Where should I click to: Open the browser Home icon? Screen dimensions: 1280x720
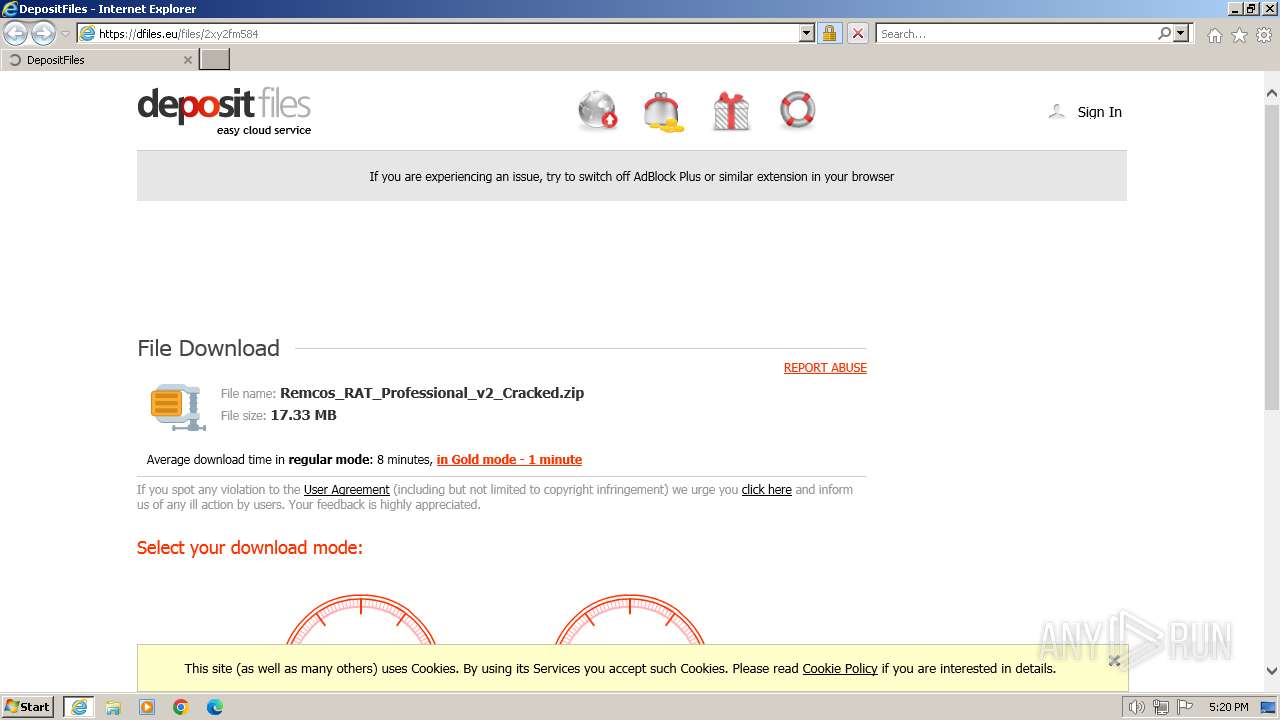pyautogui.click(x=1214, y=35)
